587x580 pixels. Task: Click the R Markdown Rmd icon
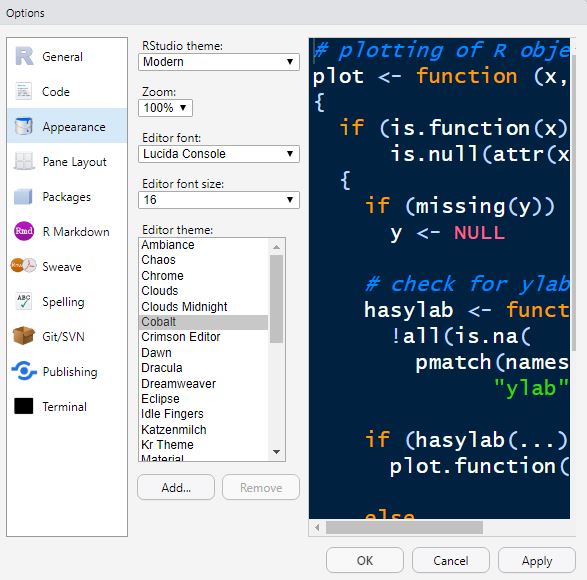click(24, 231)
